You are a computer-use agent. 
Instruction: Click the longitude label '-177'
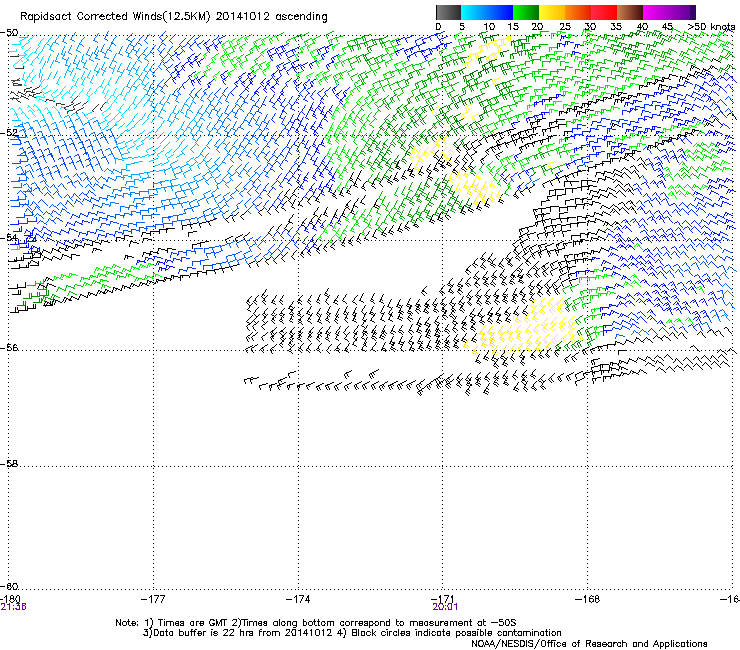(153, 599)
